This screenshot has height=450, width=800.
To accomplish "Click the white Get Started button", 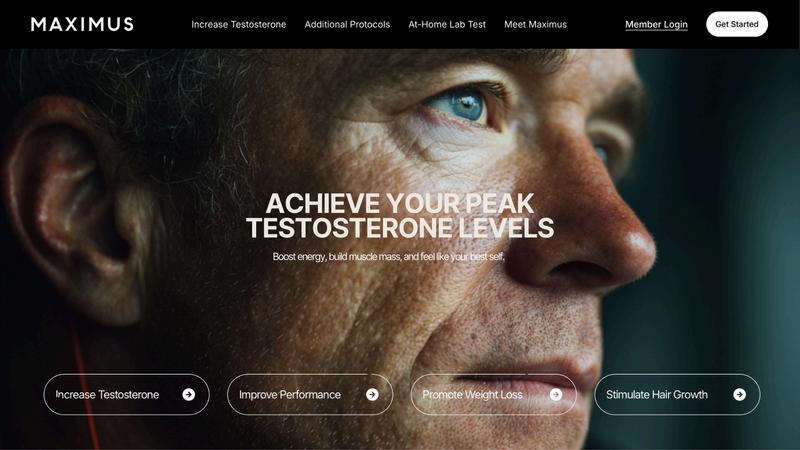I will pyautogui.click(x=737, y=24).
